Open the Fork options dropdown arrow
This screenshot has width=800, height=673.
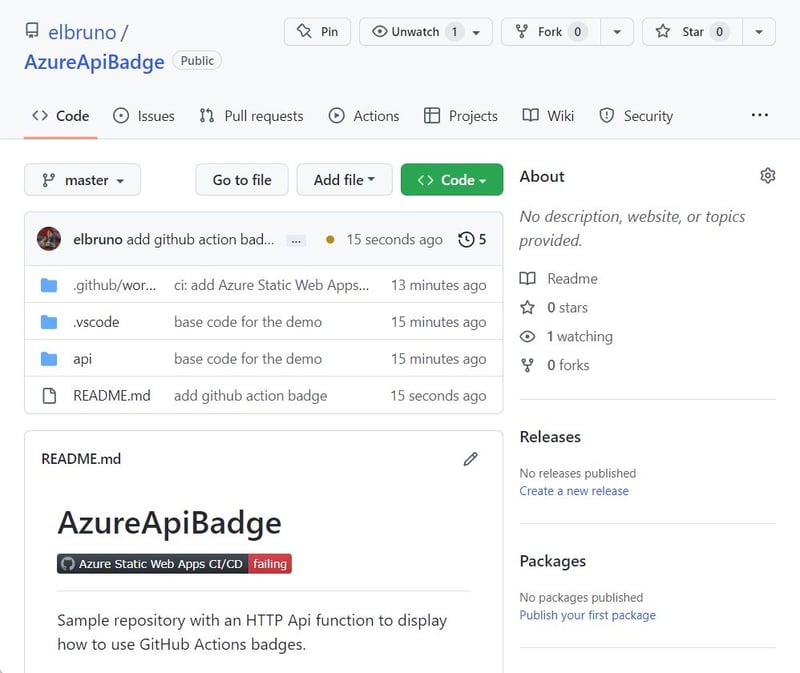tap(617, 32)
